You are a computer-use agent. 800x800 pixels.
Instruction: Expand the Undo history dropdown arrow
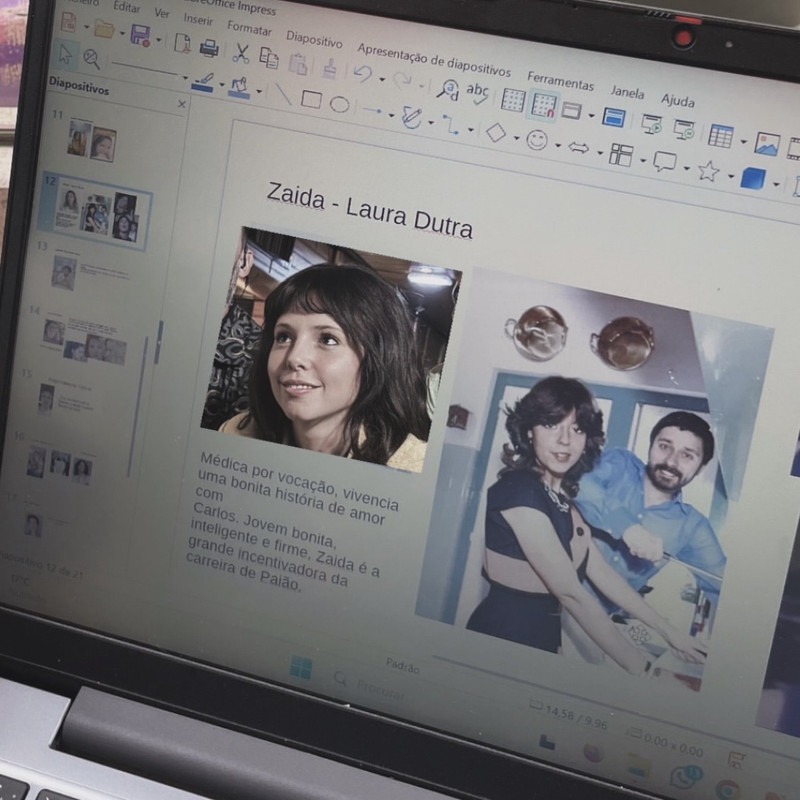point(382,80)
